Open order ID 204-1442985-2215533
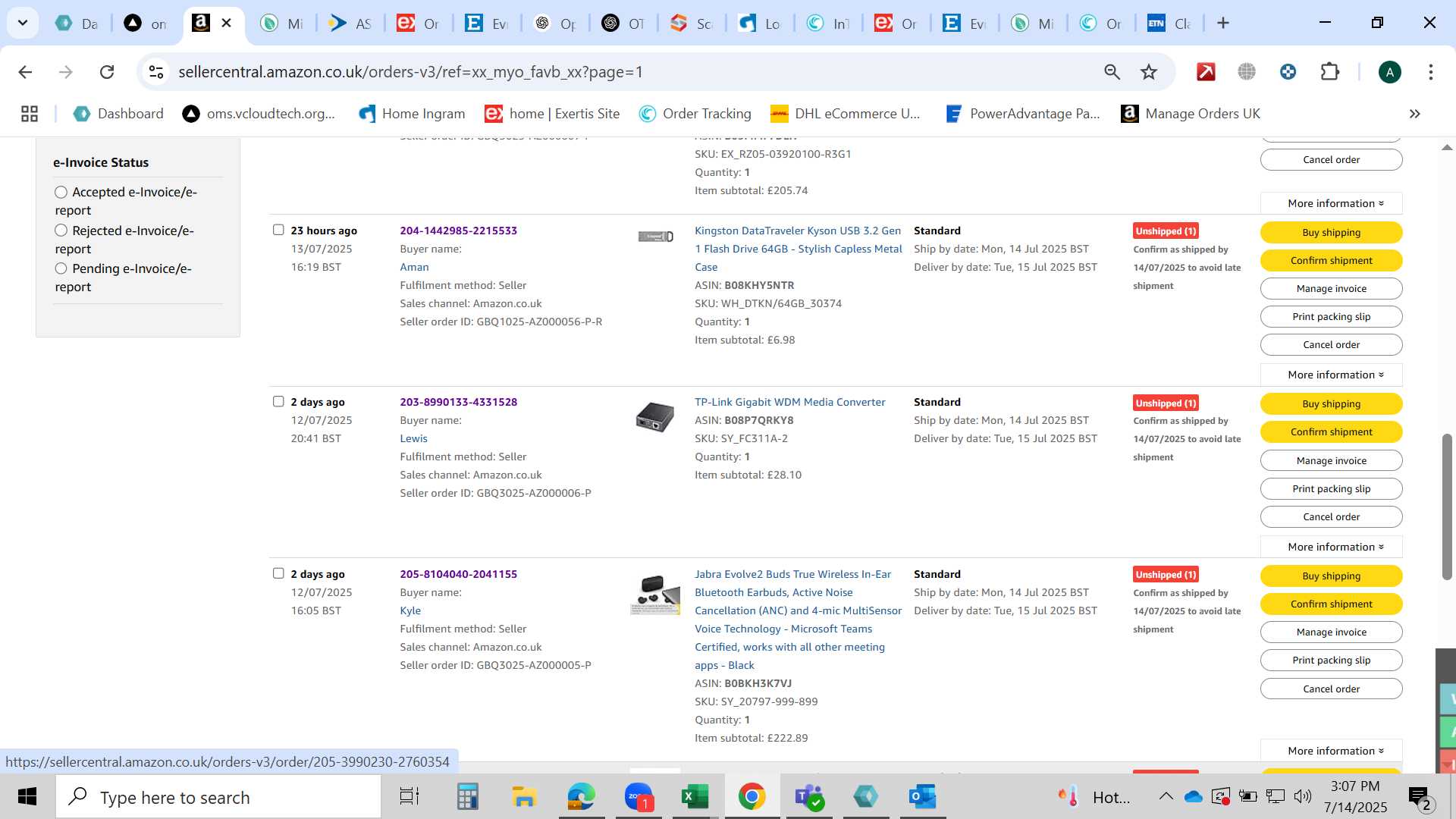 point(458,231)
